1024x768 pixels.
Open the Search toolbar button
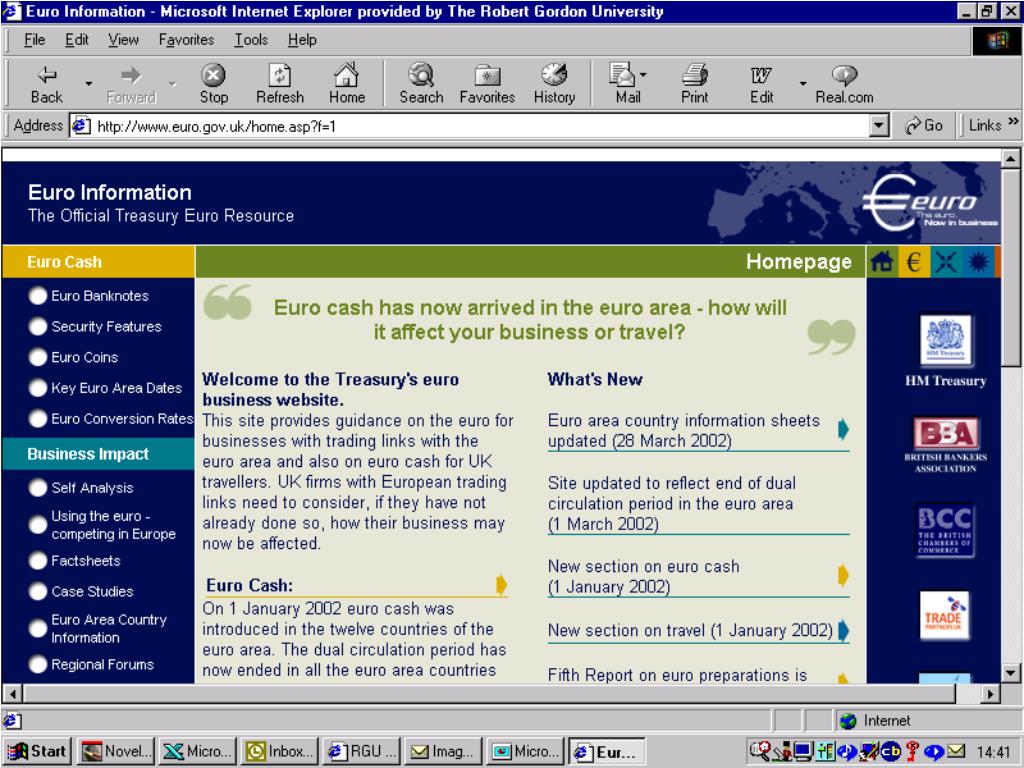(x=421, y=84)
